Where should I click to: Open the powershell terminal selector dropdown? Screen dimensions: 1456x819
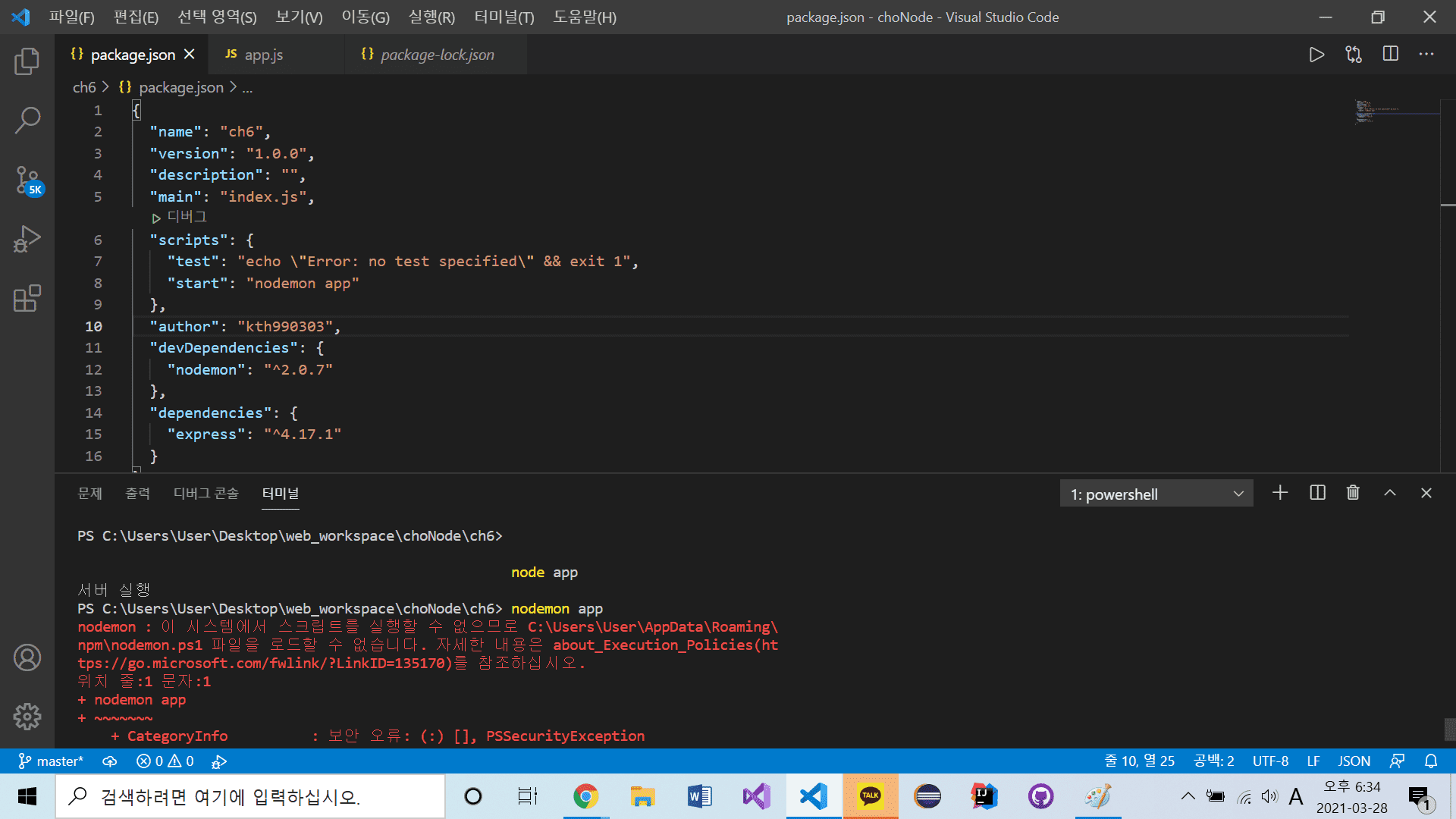[x=1156, y=494]
